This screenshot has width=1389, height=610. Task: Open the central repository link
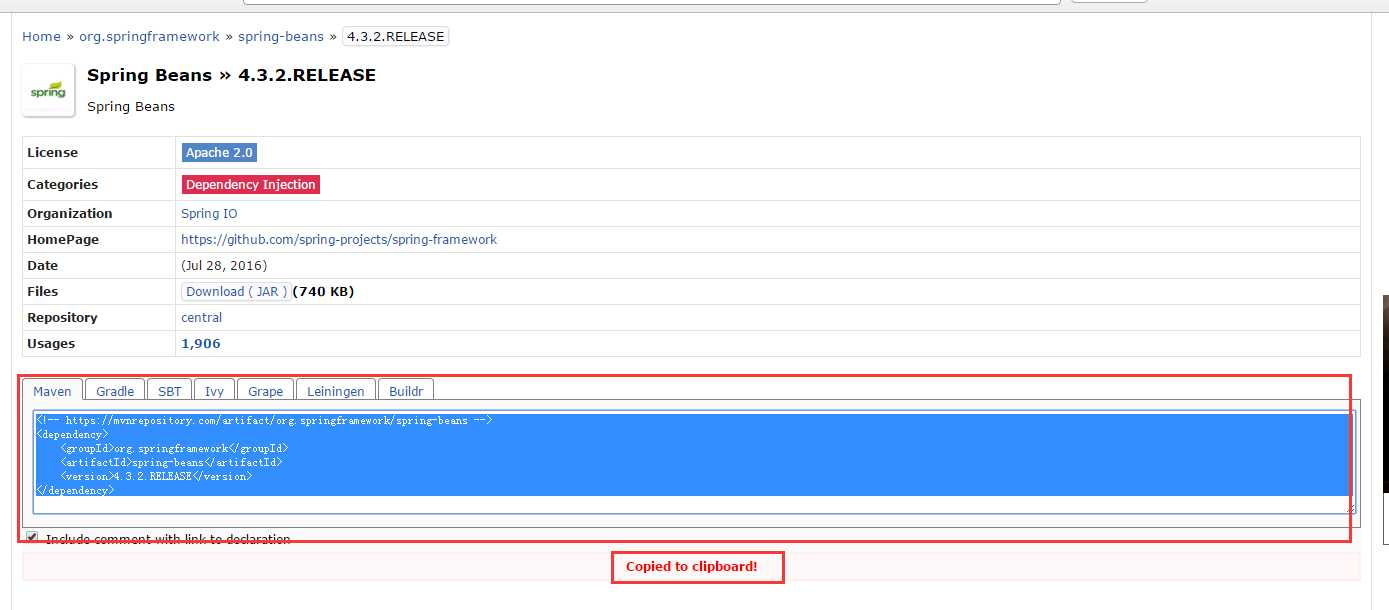[x=202, y=318]
